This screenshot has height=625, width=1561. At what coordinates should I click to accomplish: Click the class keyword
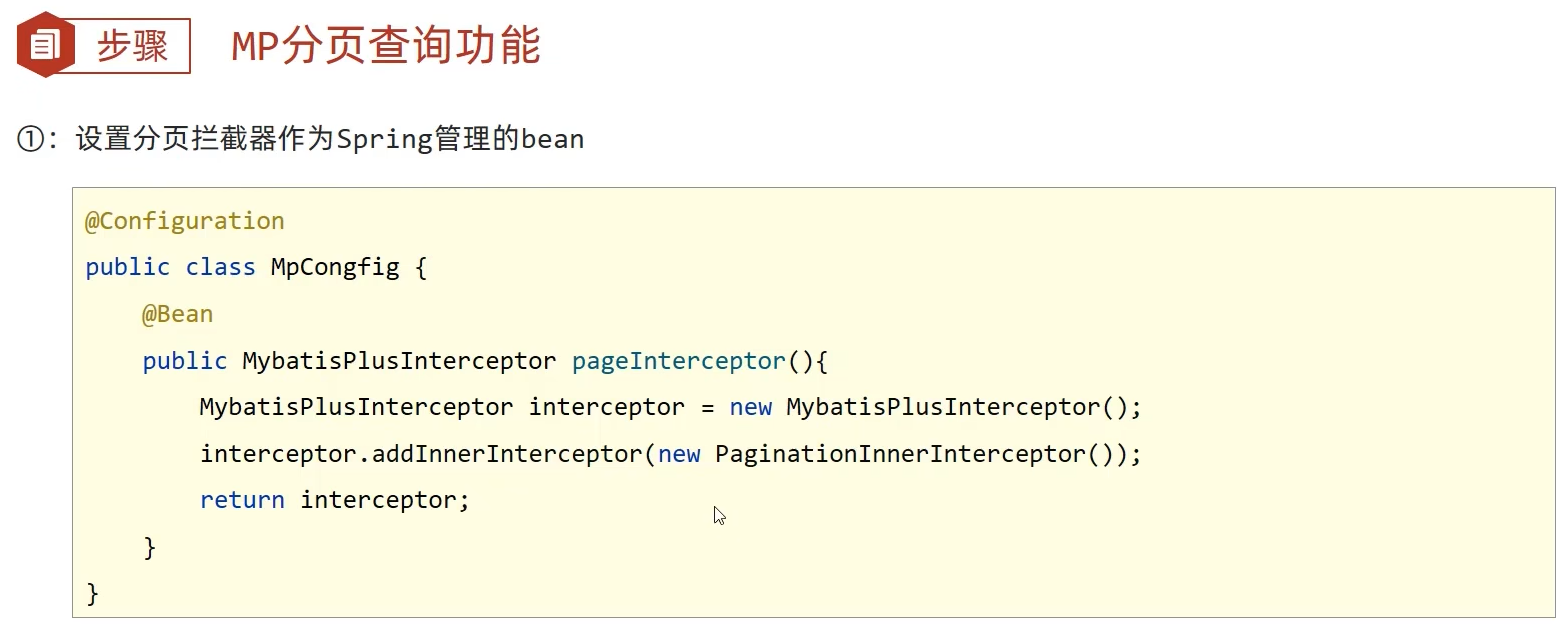221,267
